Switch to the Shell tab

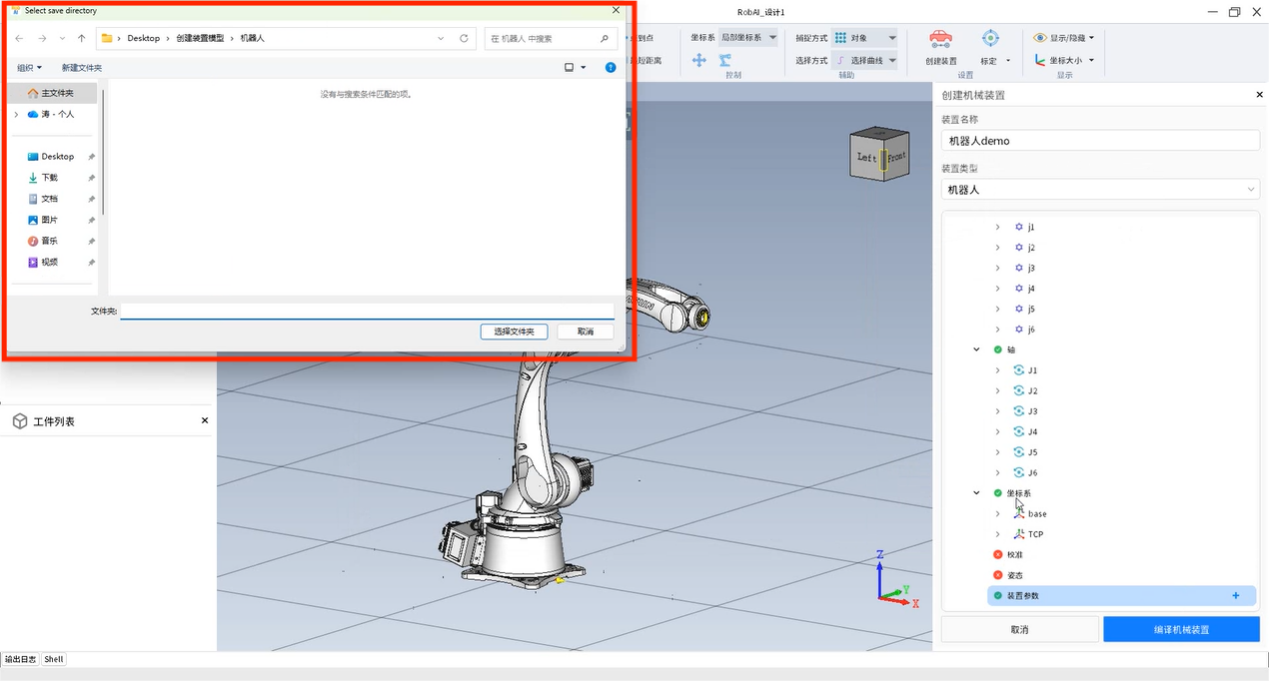pos(54,659)
